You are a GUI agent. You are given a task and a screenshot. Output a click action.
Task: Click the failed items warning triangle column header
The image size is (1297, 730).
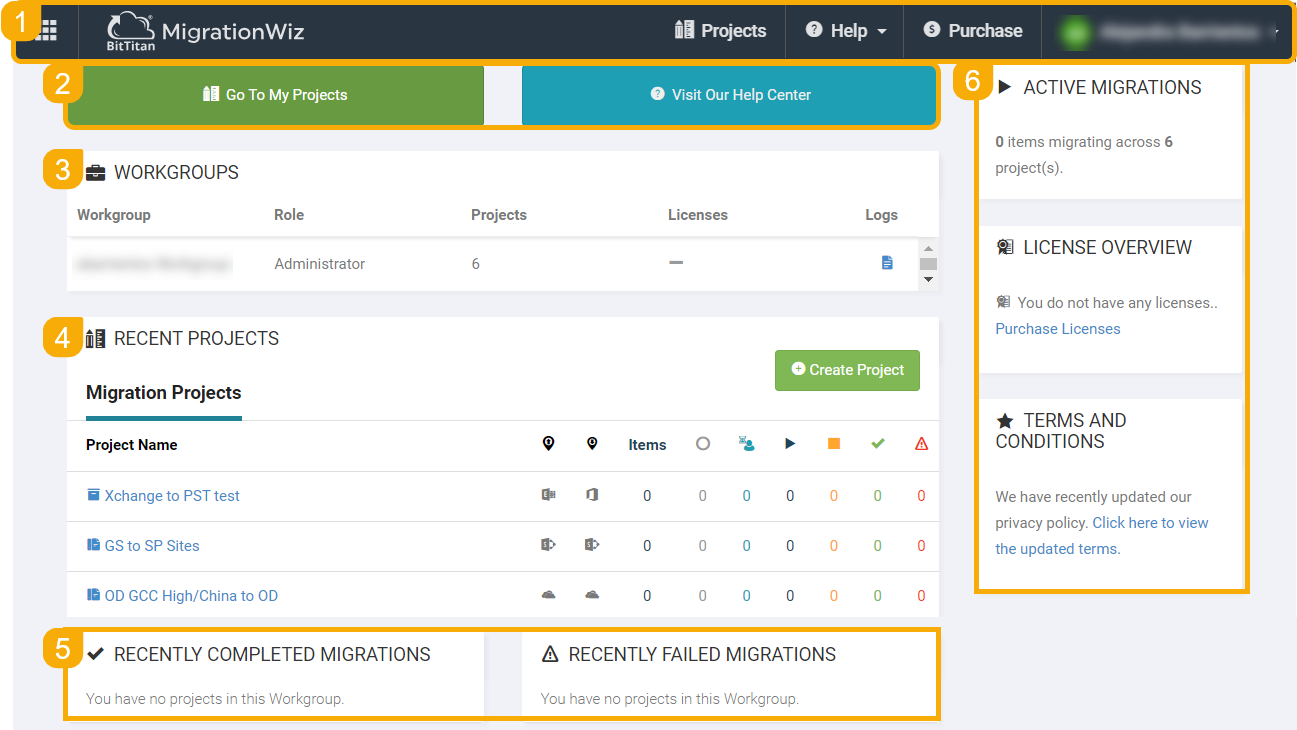(x=921, y=443)
